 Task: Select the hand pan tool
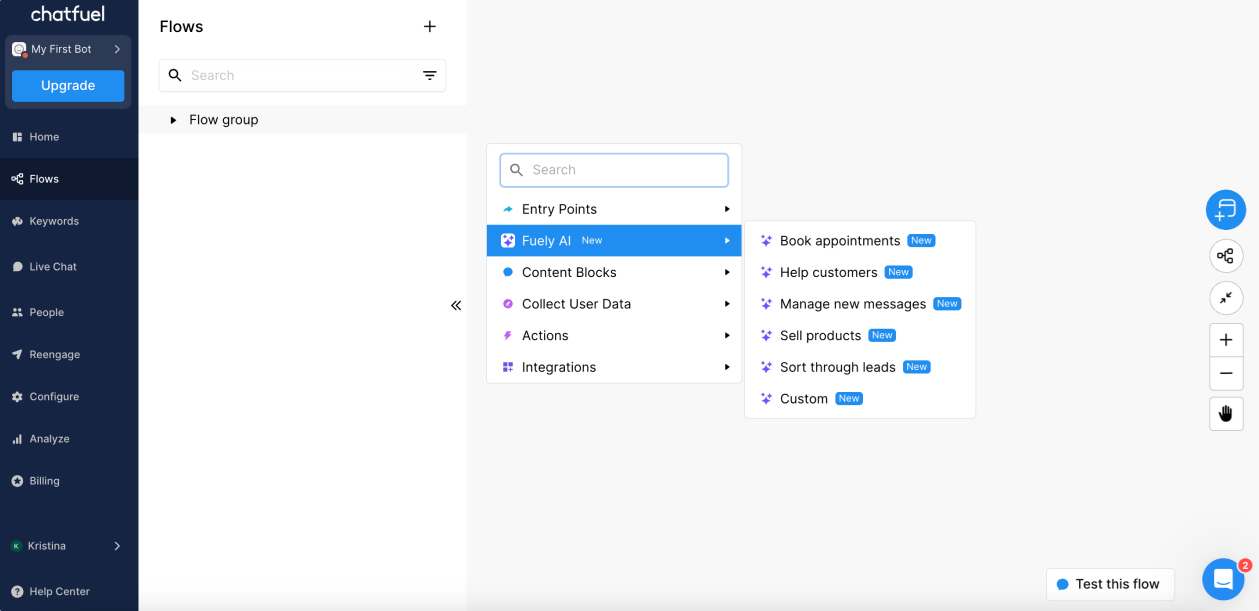pyautogui.click(x=1226, y=414)
